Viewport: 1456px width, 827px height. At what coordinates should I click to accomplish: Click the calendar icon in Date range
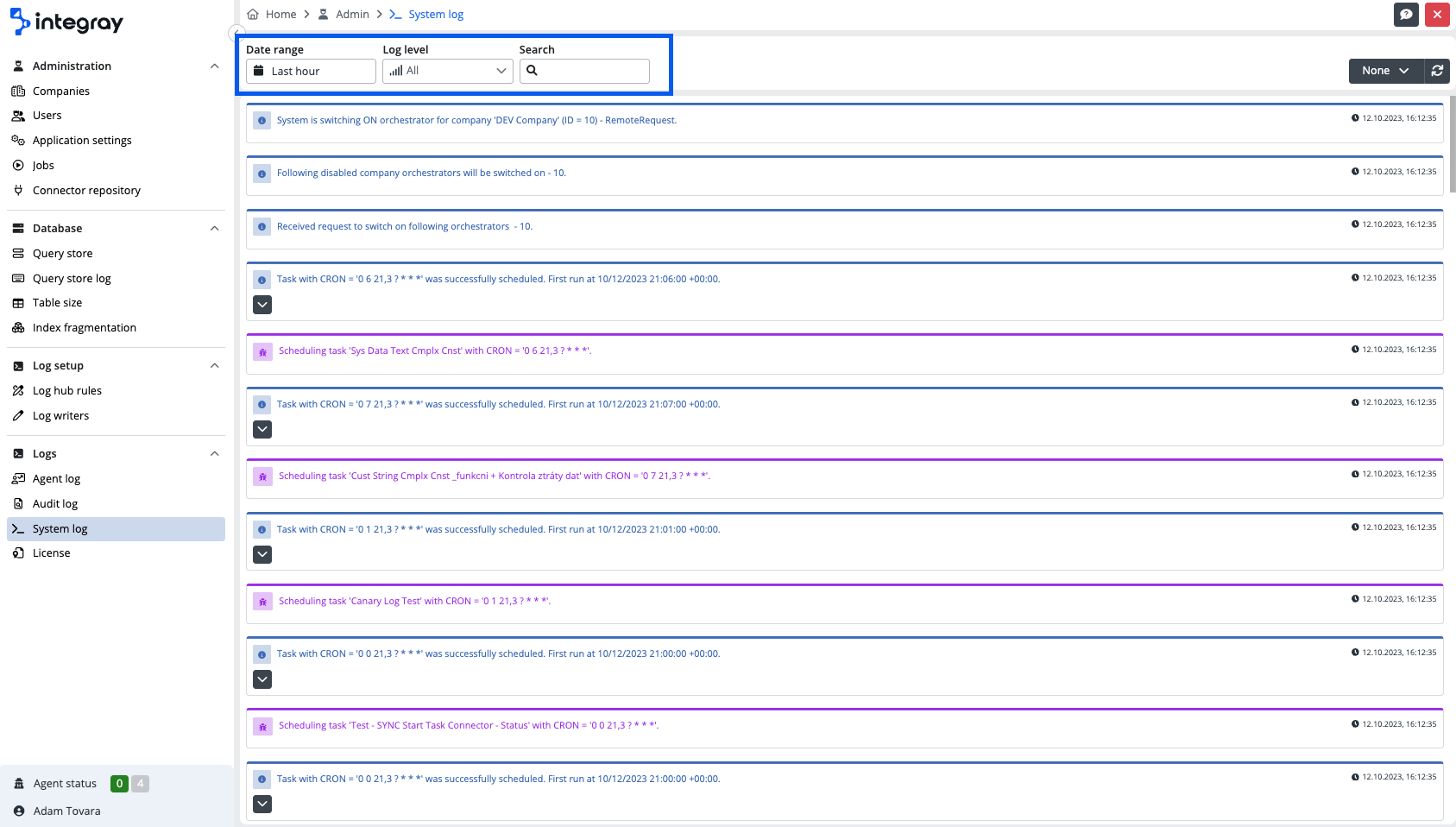(x=259, y=71)
